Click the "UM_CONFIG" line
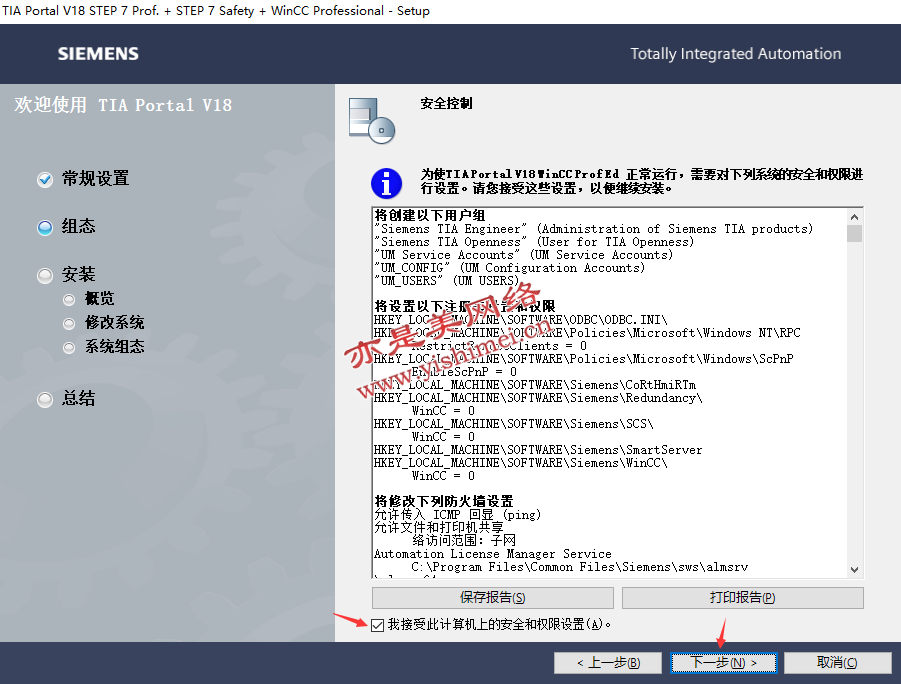This screenshot has width=901, height=684. coord(509,268)
